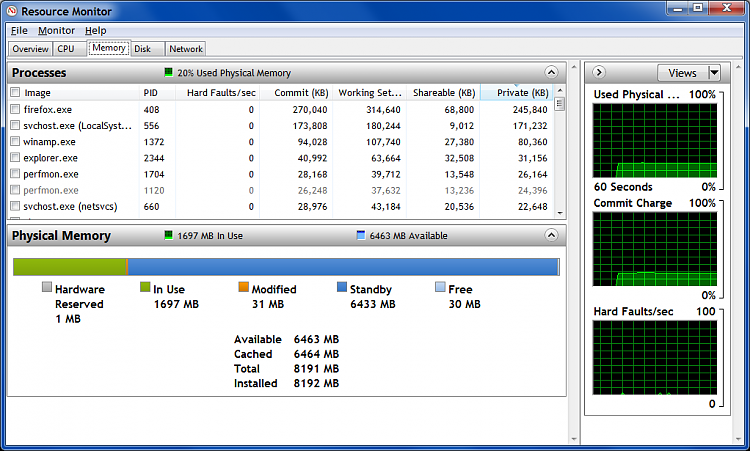
Task: Click the blue Standby legend swatch
Action: pyautogui.click(x=342, y=287)
